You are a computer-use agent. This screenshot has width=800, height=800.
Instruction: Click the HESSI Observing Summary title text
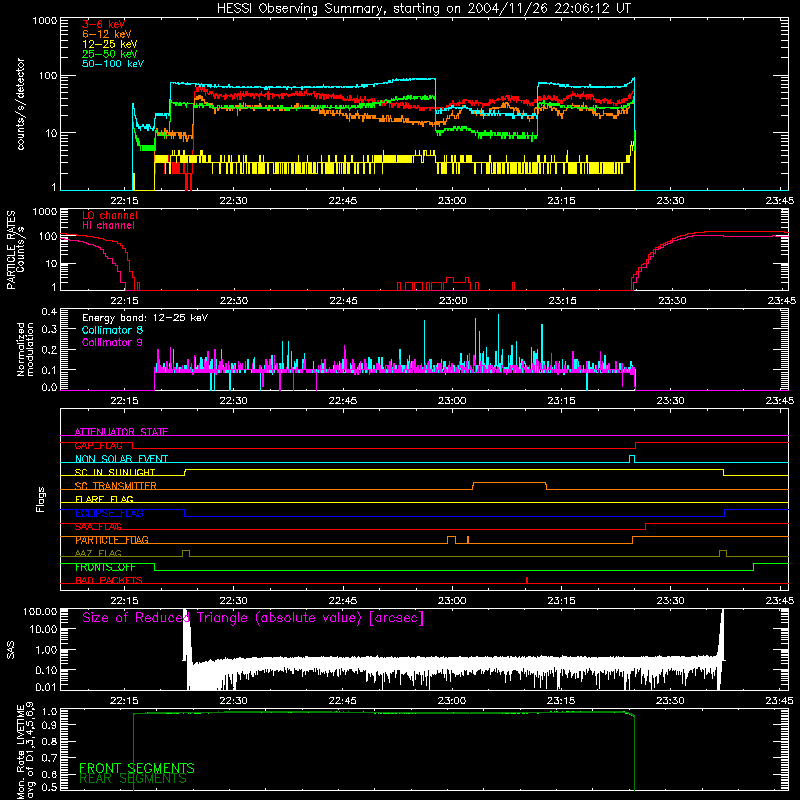tap(423, 8)
